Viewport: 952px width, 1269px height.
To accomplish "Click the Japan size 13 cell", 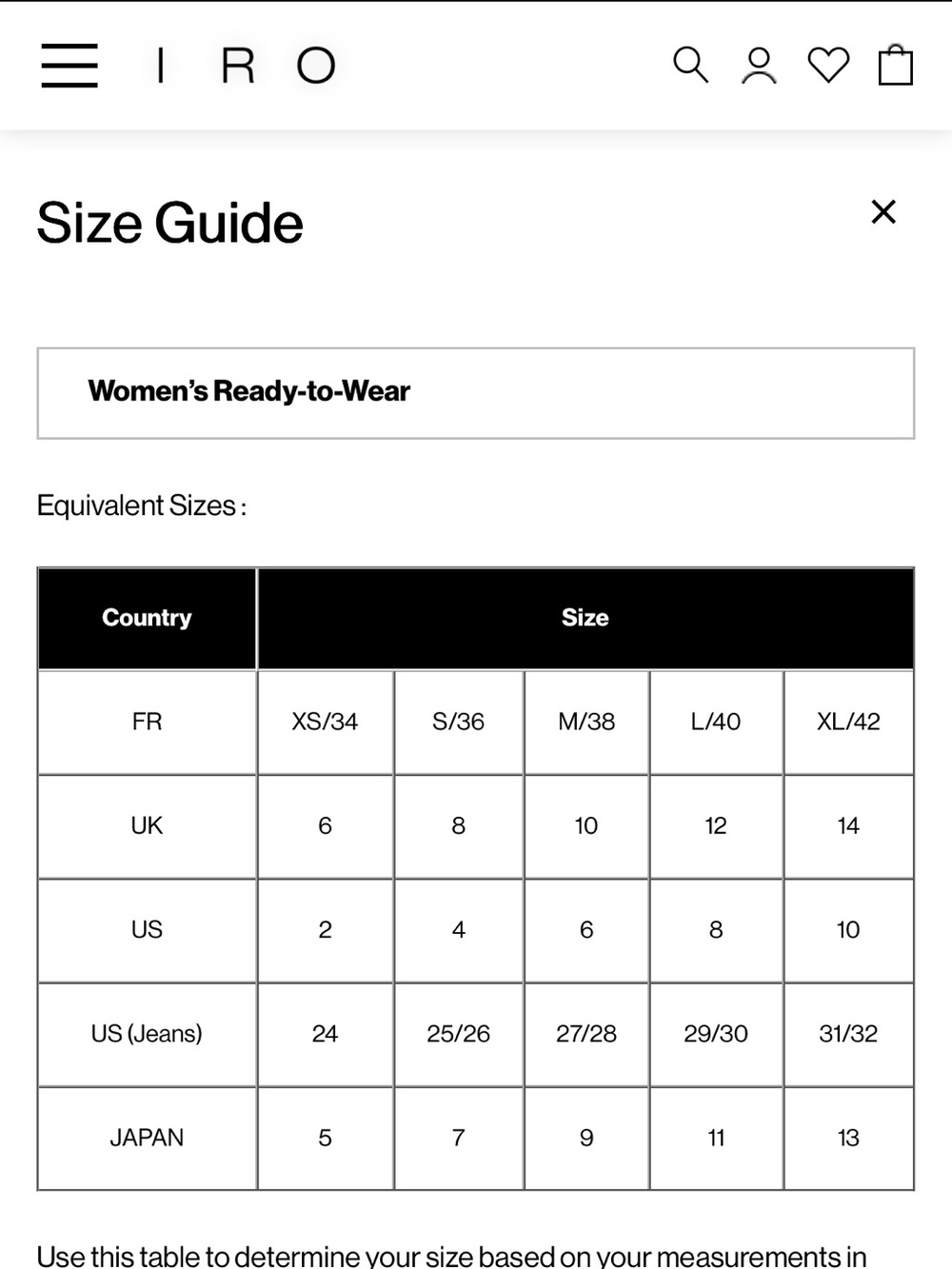I will point(848,1138).
